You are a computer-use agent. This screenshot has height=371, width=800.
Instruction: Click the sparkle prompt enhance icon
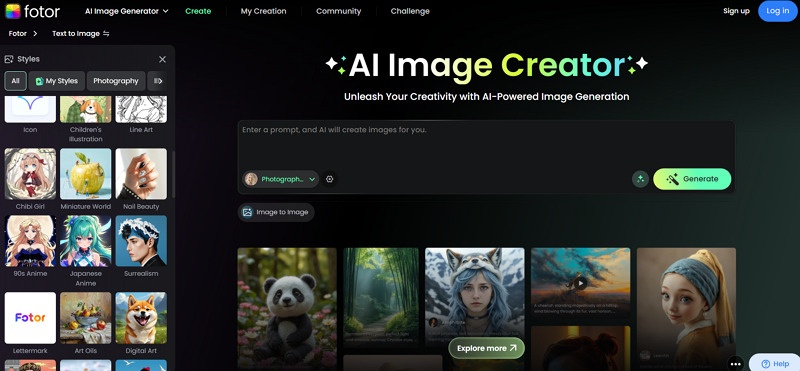tap(640, 179)
